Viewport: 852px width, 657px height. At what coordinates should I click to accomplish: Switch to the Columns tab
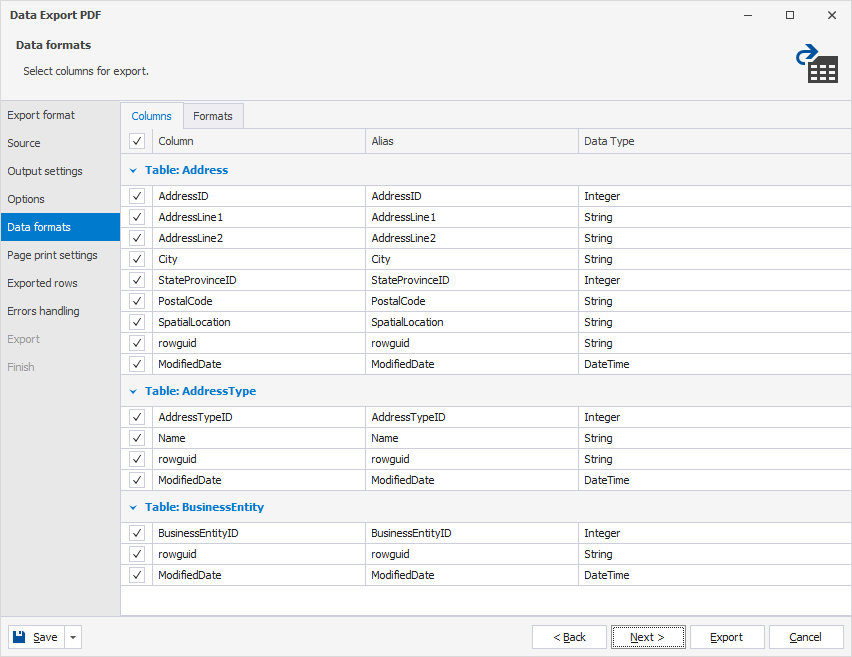(152, 116)
